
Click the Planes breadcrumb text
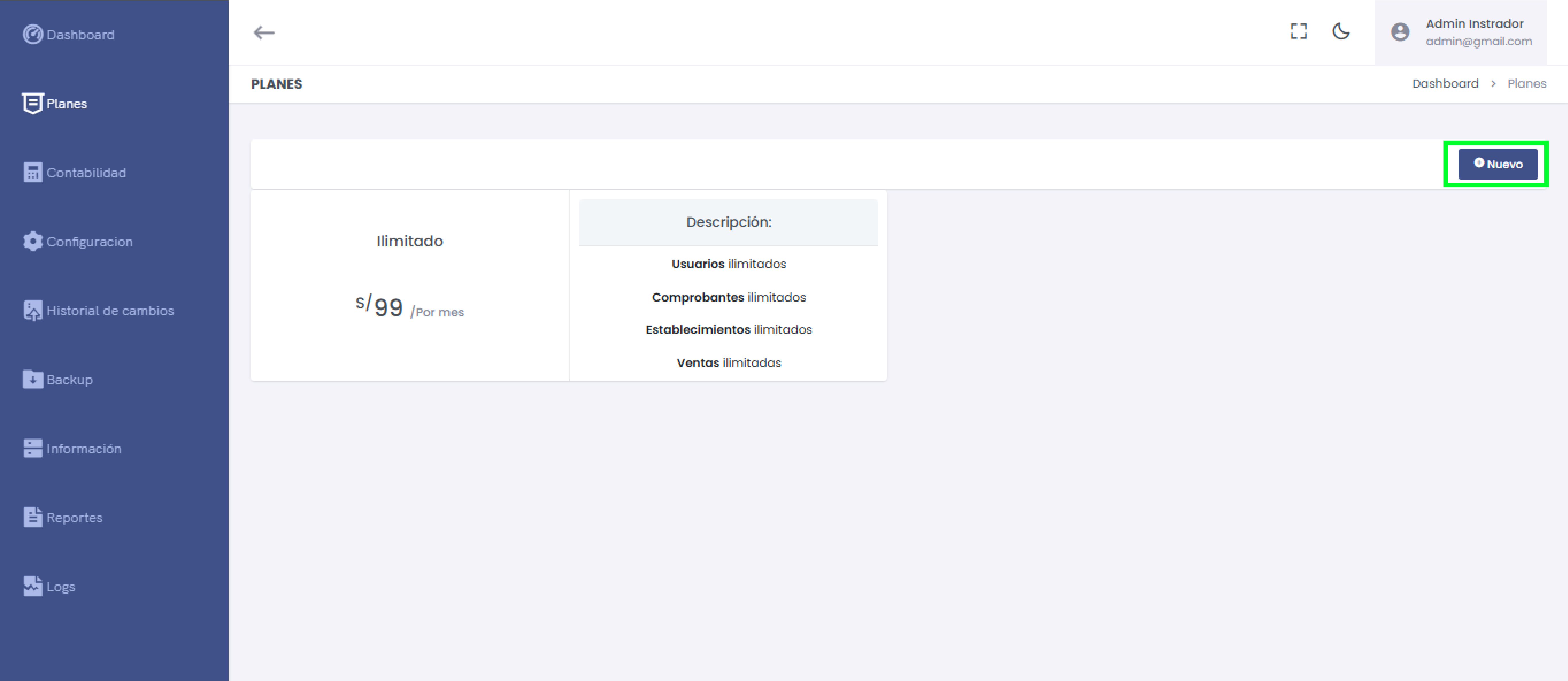1527,83
